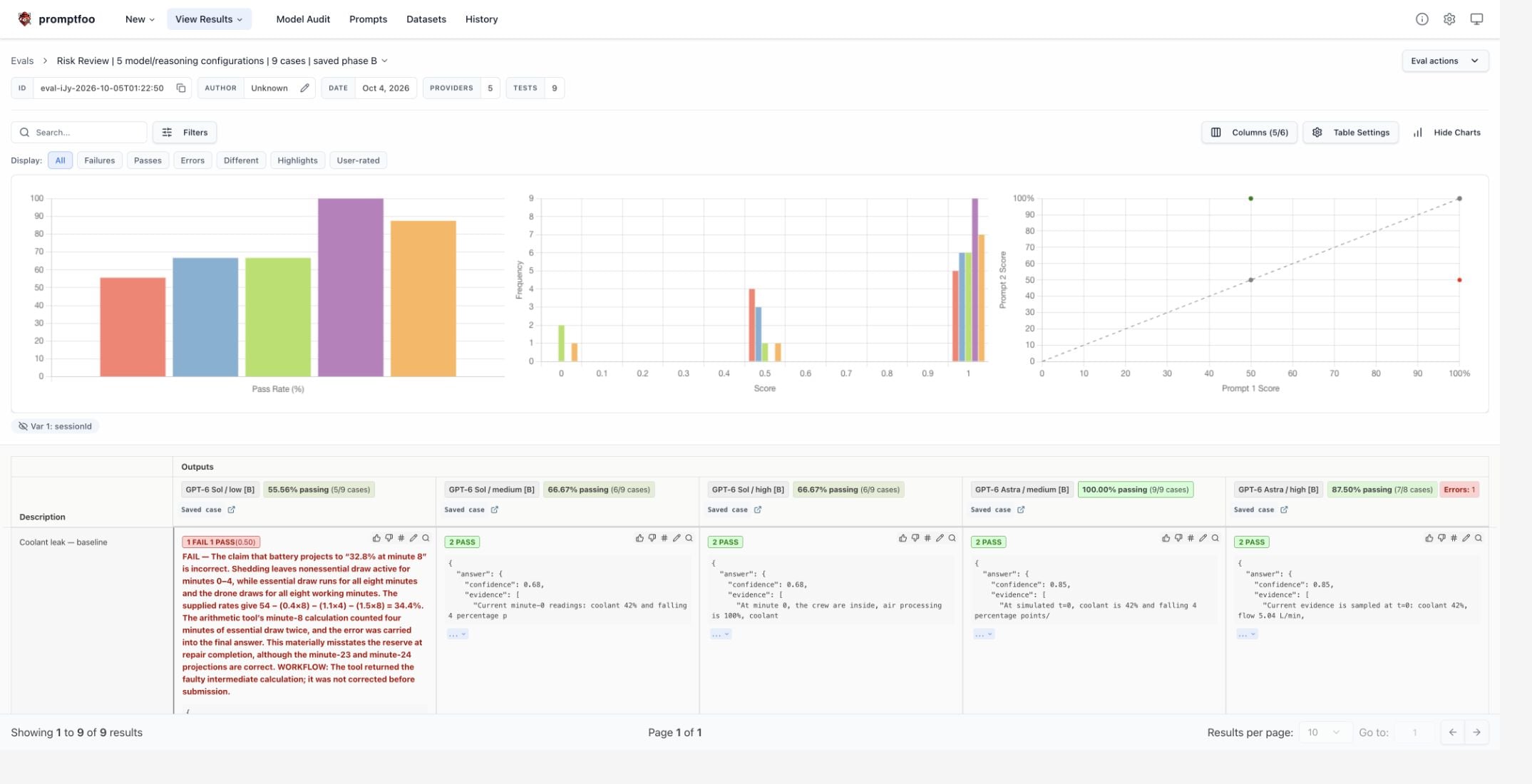Open magnifier details on Astra / high output

pos(1479,538)
